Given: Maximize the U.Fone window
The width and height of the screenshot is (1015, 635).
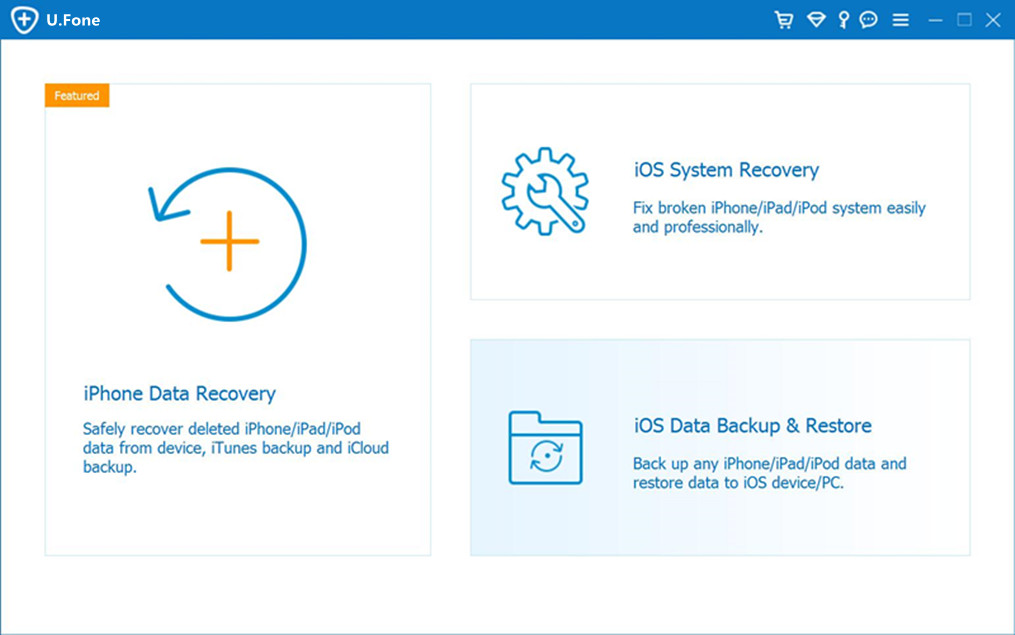Looking at the screenshot, I should point(964,20).
